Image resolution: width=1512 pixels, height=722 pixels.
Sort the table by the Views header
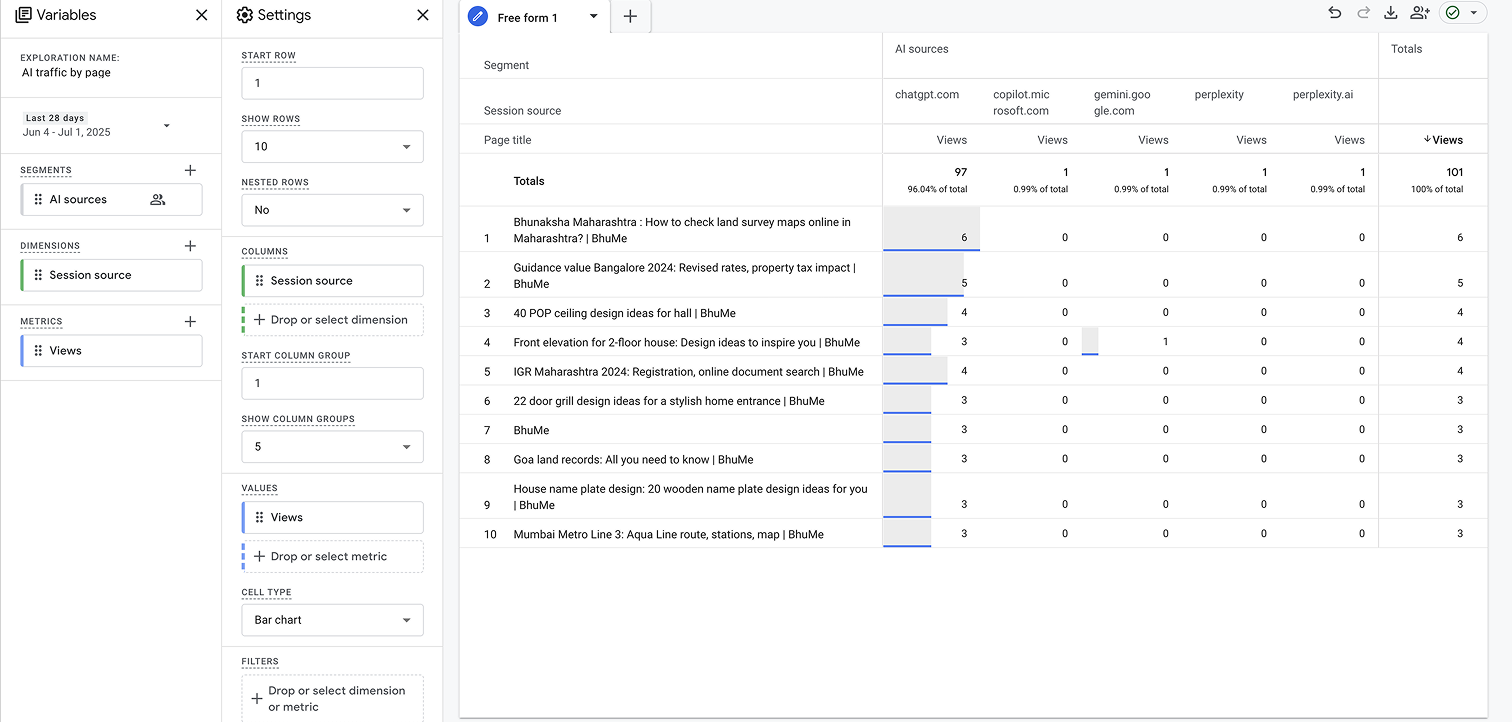1445,139
